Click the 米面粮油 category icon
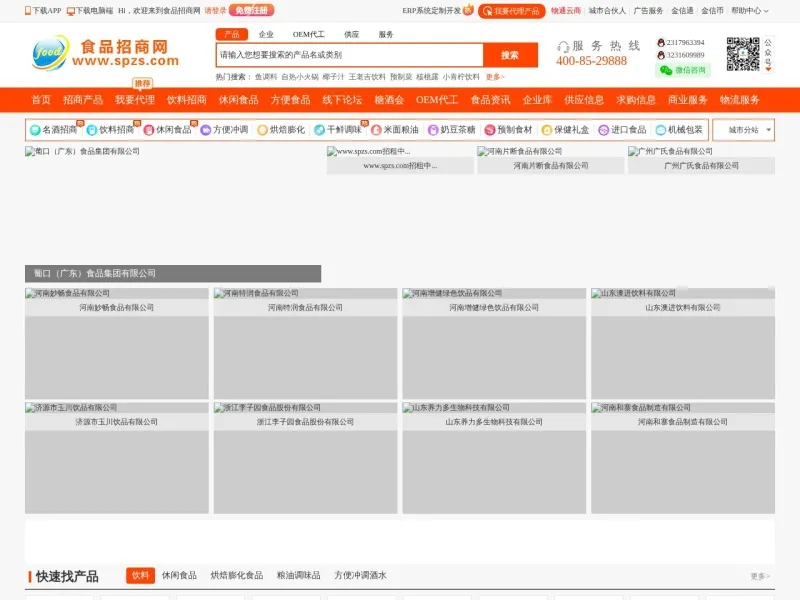The height and width of the screenshot is (600, 800). [x=376, y=130]
